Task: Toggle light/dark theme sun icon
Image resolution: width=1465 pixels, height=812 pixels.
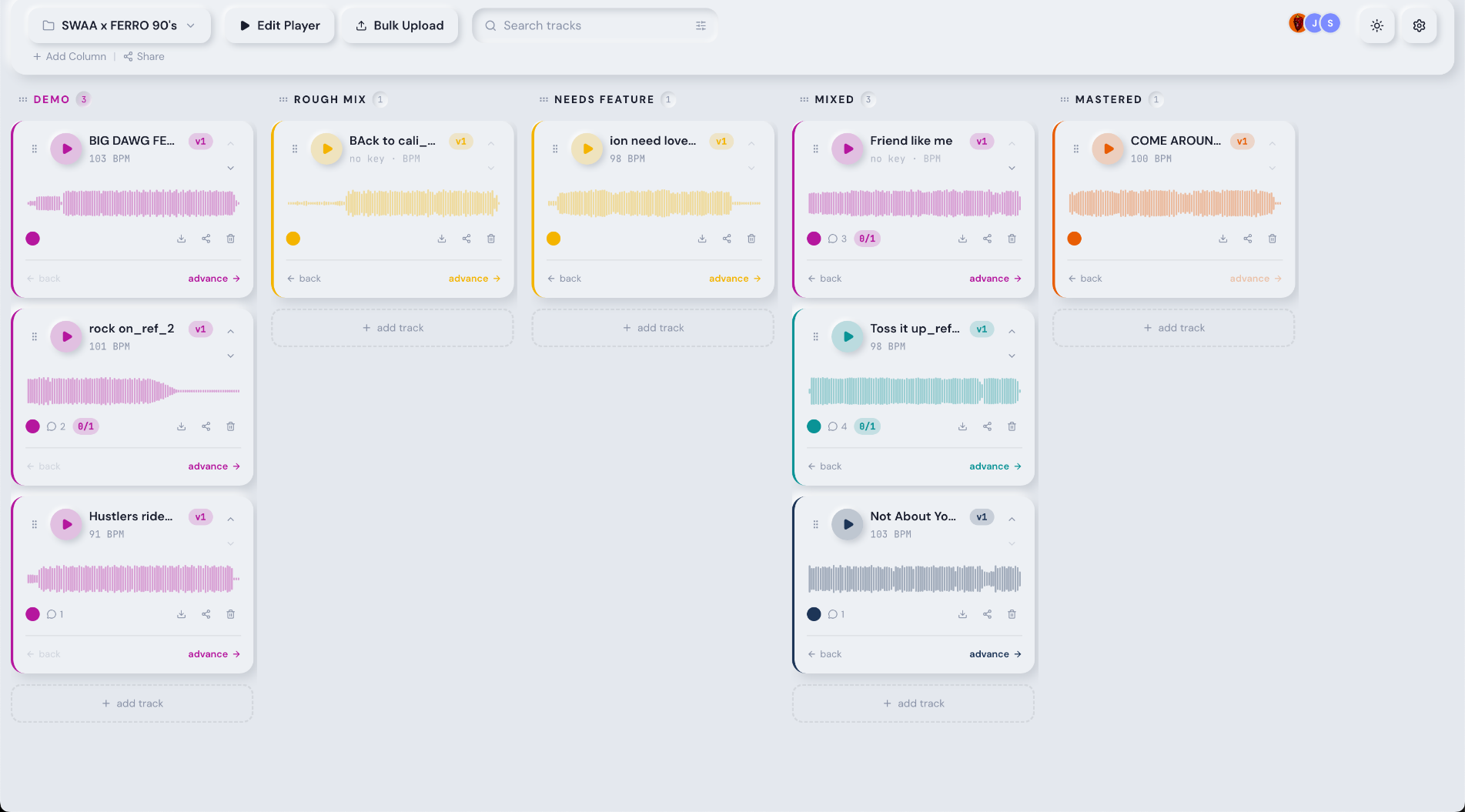Action: [x=1376, y=25]
